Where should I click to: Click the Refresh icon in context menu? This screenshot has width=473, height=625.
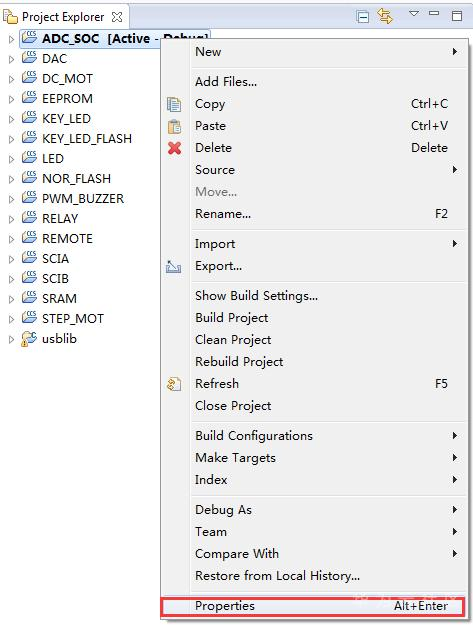tap(174, 384)
